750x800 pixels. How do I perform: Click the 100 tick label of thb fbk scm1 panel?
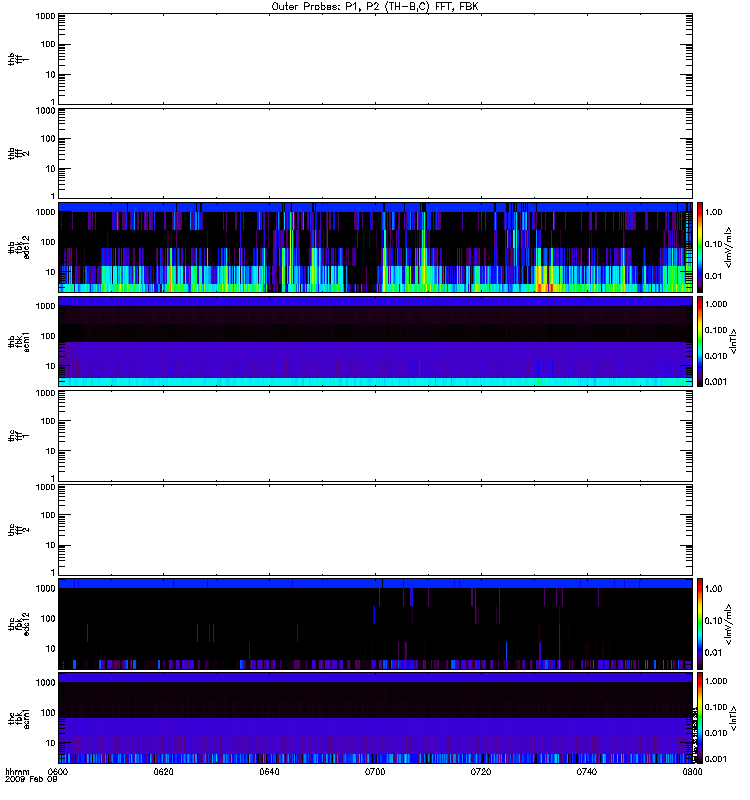coord(48,336)
